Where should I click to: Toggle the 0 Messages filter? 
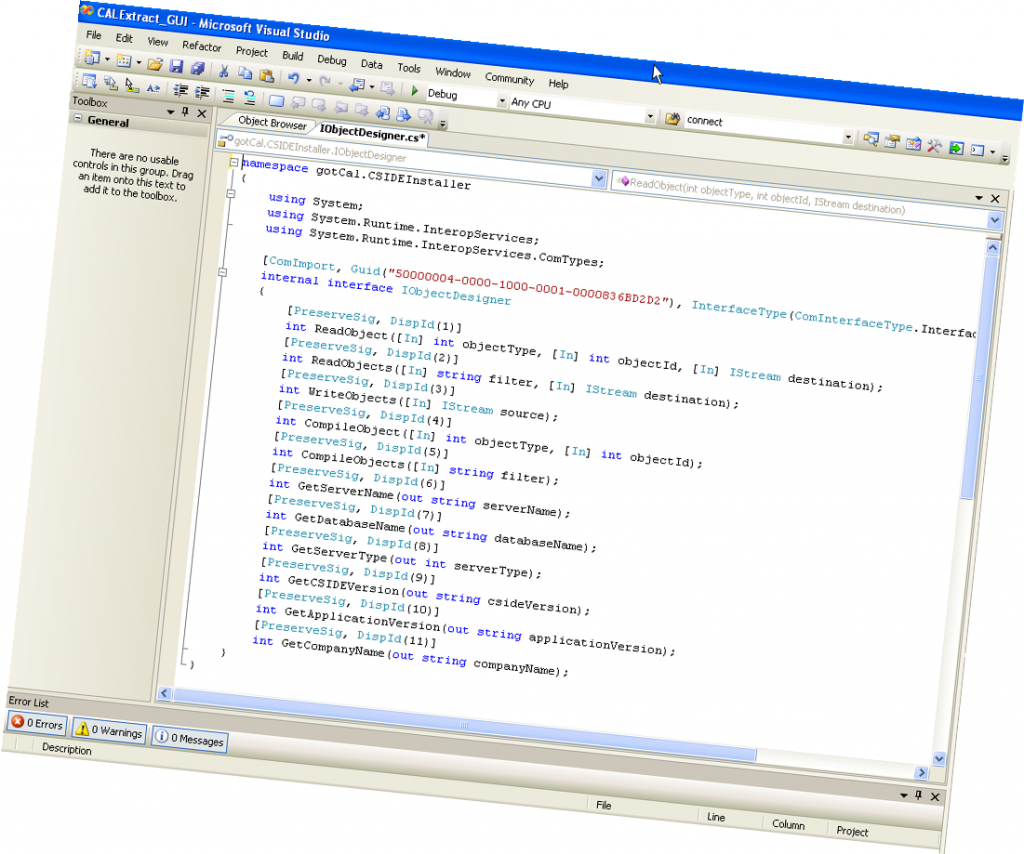tap(188, 740)
